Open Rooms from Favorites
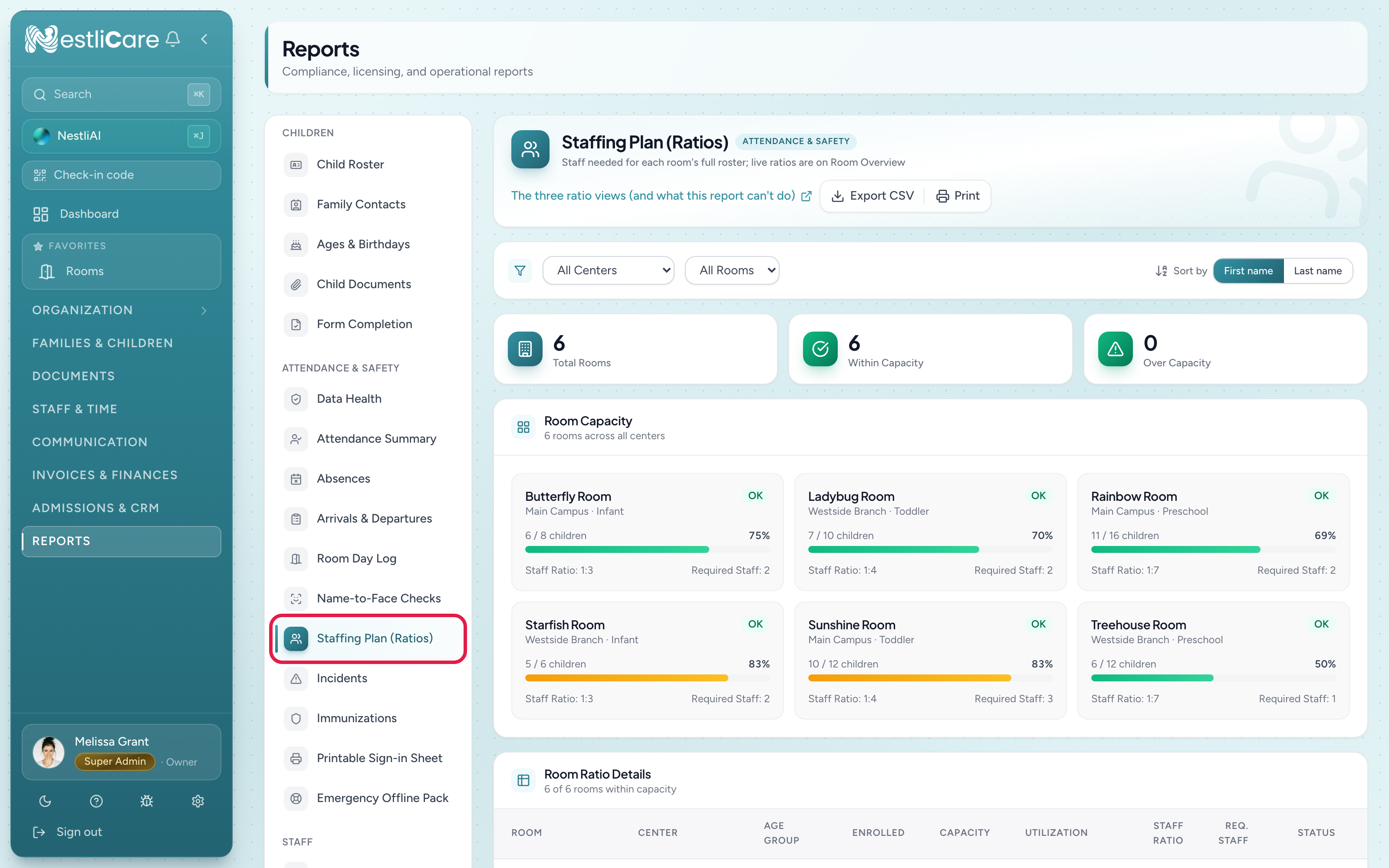 (121, 272)
